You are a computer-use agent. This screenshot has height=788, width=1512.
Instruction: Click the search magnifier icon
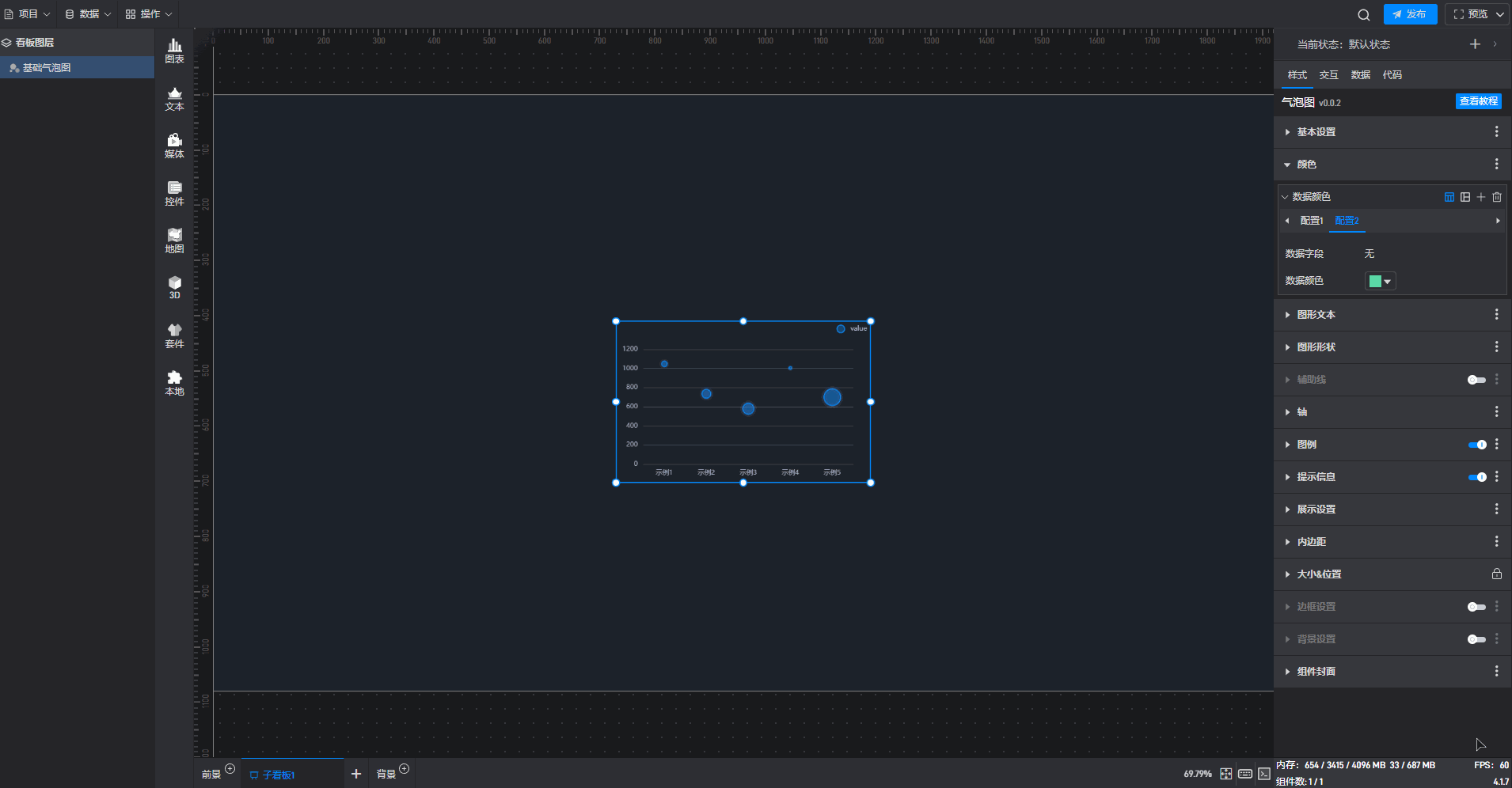pos(1363,14)
